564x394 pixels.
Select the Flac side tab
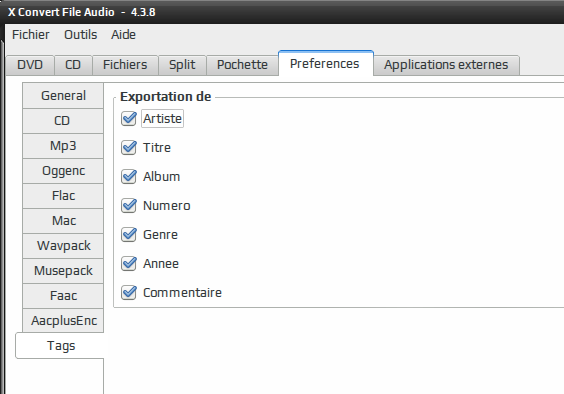[x=63, y=196]
